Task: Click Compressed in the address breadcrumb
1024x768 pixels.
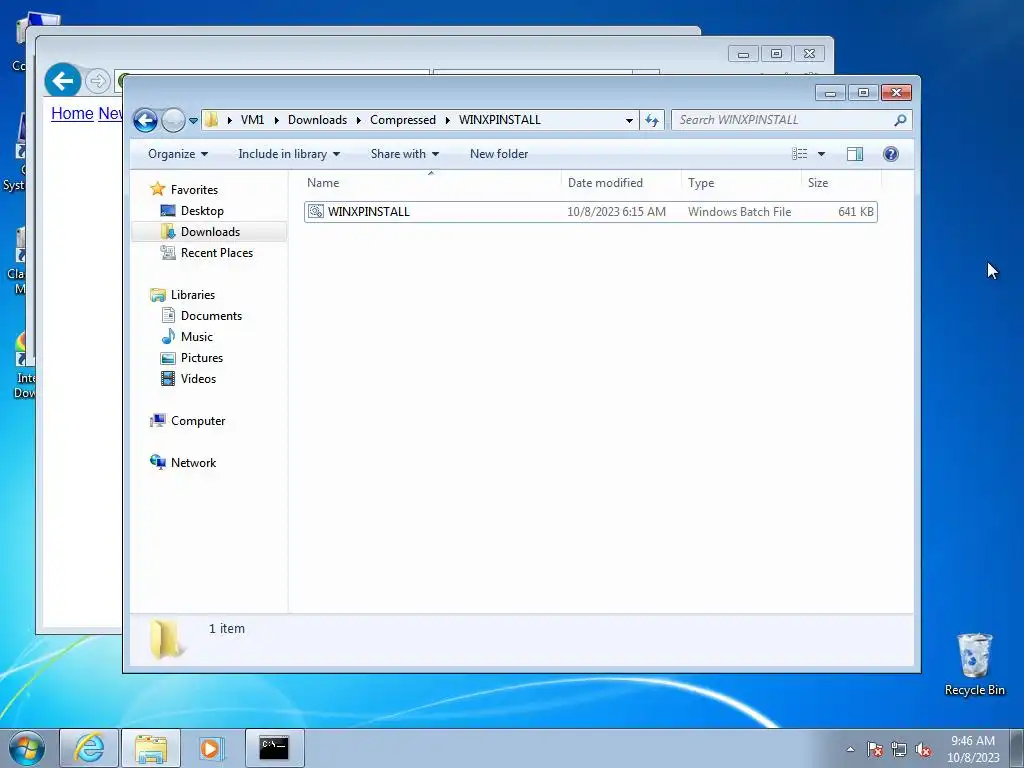Action: [x=402, y=120]
